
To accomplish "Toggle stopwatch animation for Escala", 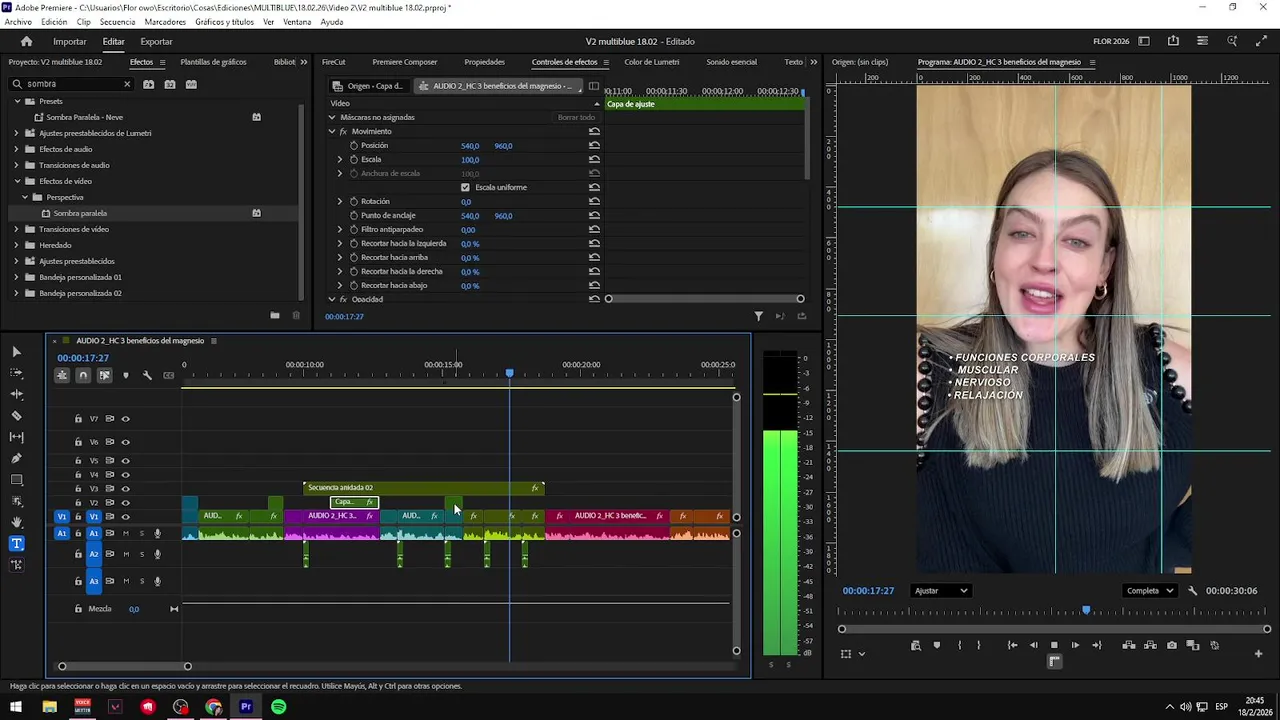I will 353,160.
